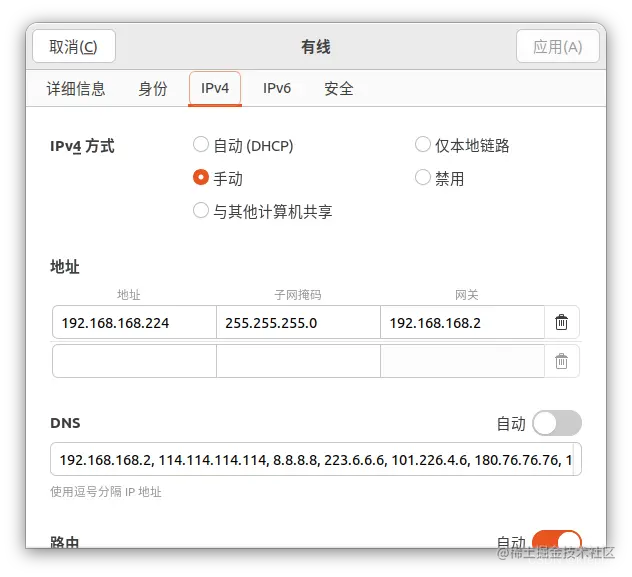Click the empty gateway field in second row
632x577 pixels.
[x=462, y=361]
